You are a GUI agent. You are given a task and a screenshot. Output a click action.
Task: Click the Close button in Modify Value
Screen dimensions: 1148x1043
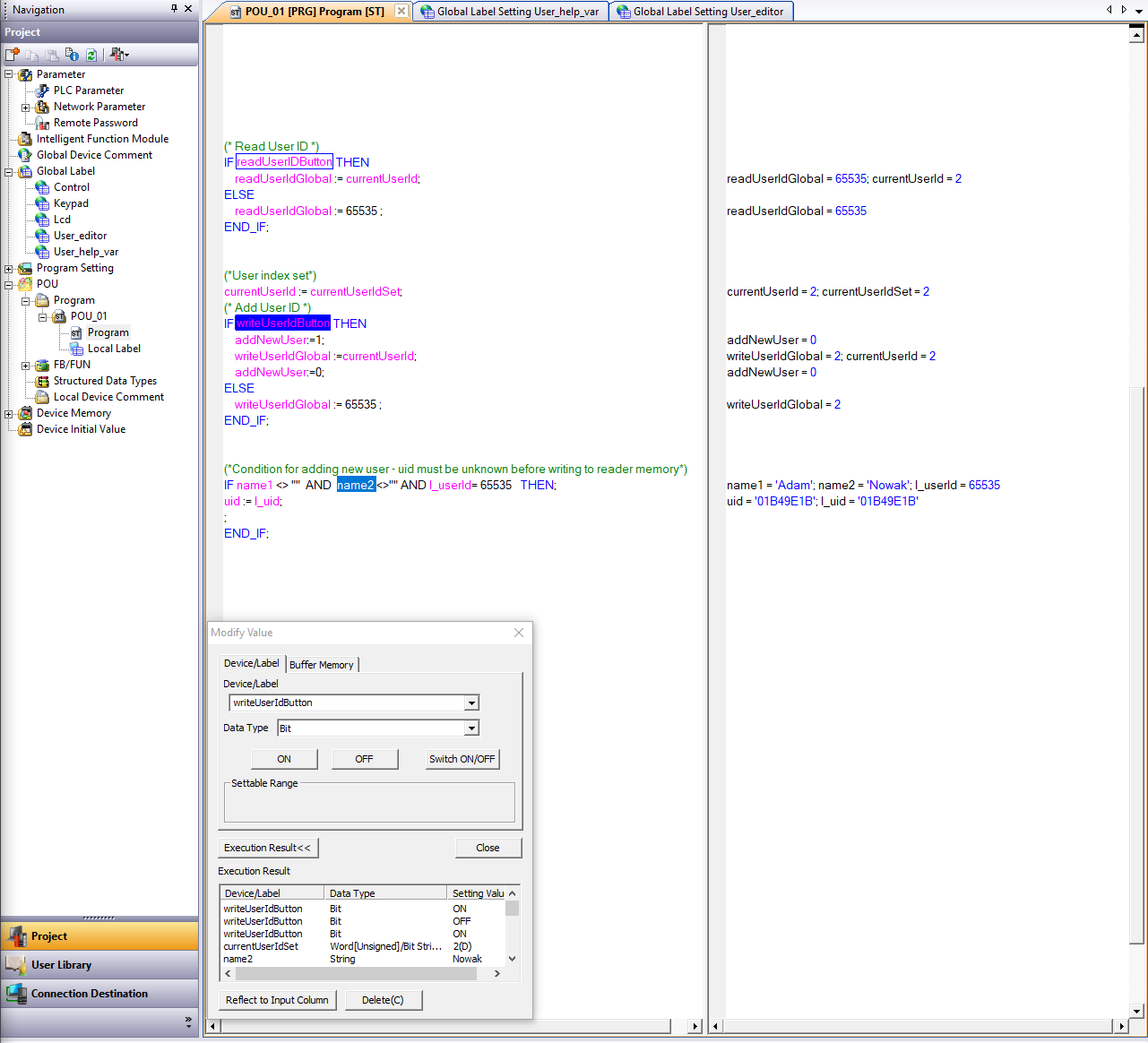[x=488, y=848]
